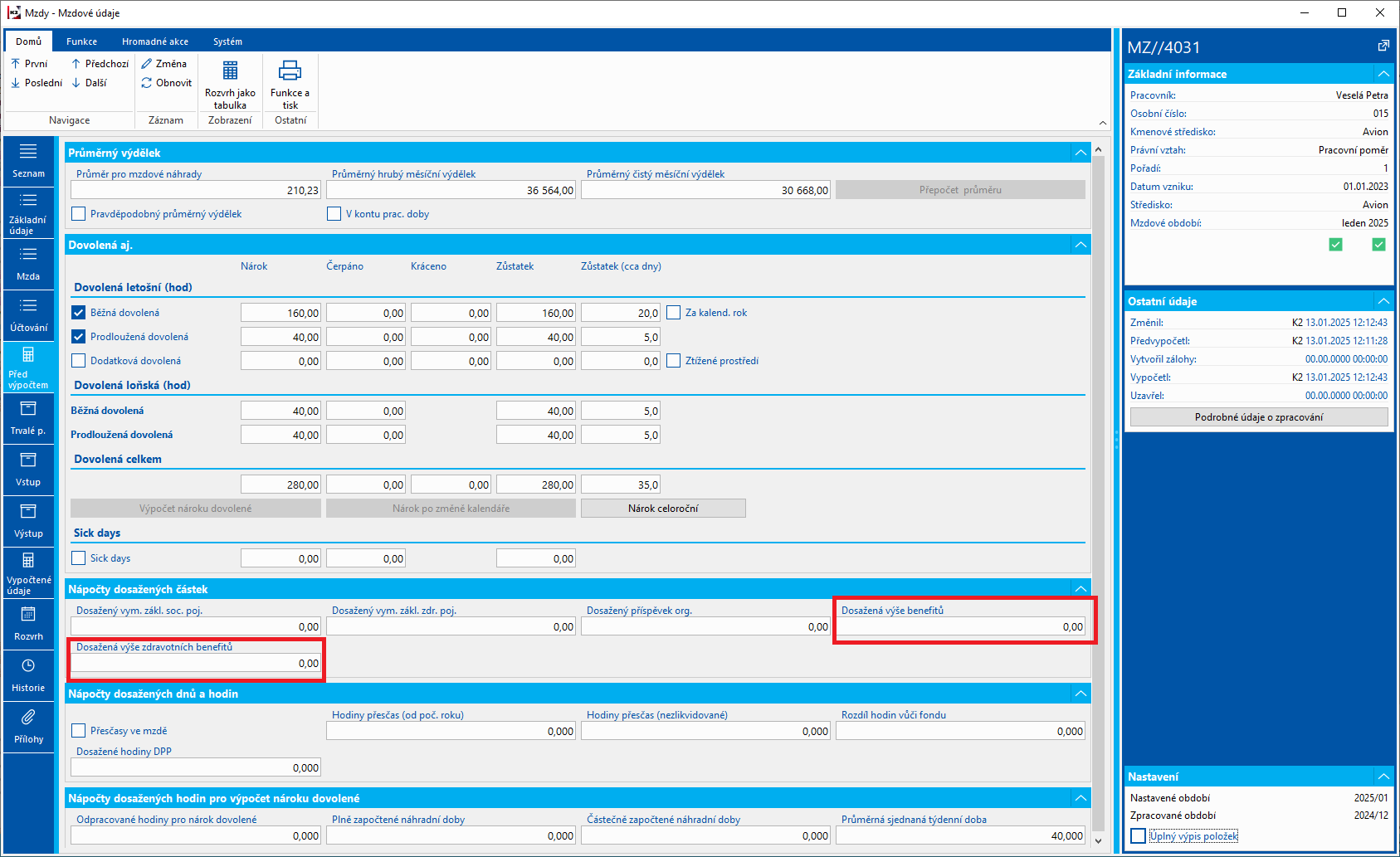Select the Před výpočtem sidebar section

click(x=28, y=367)
